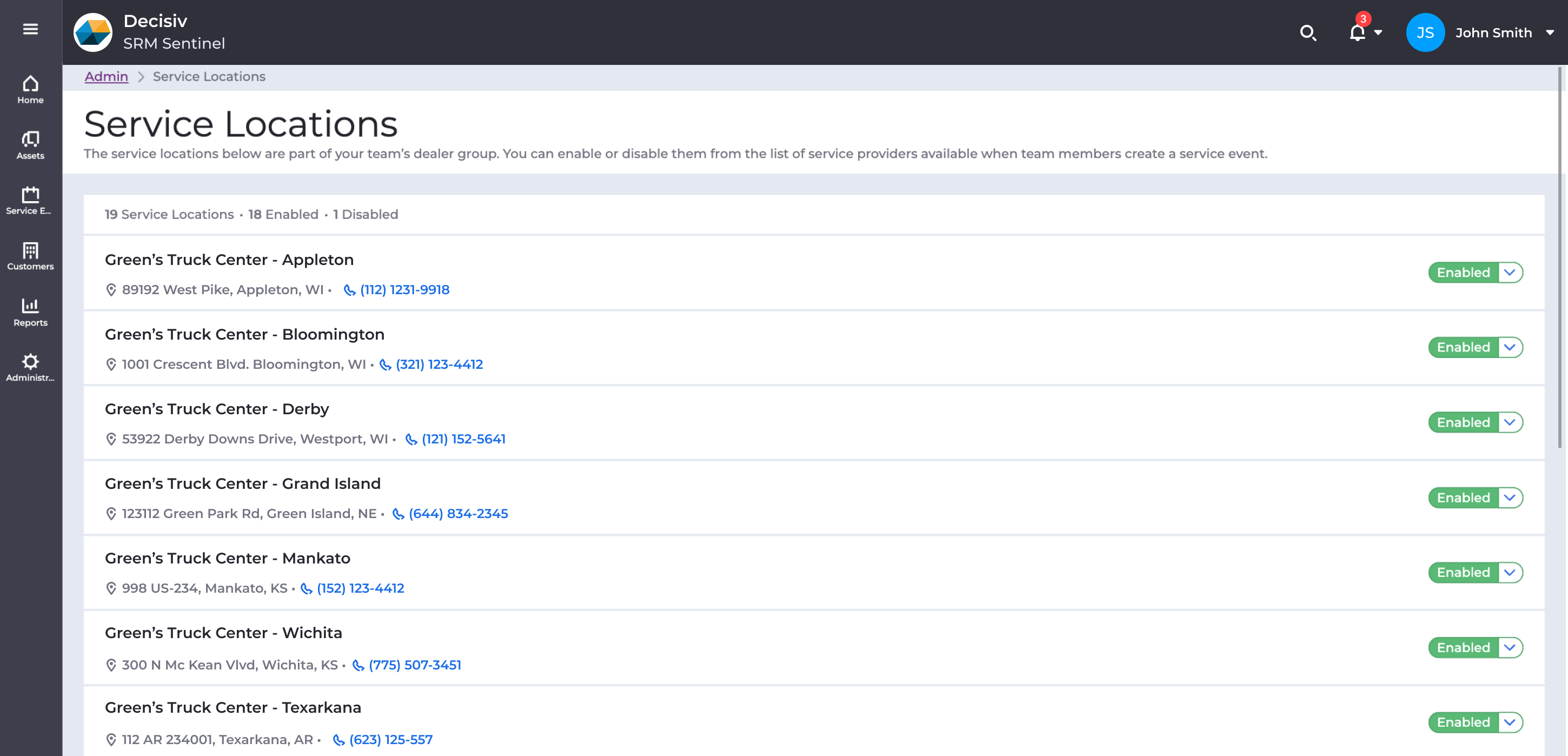Click the Admin breadcrumb link
The width and height of the screenshot is (1568, 756).
(x=106, y=77)
